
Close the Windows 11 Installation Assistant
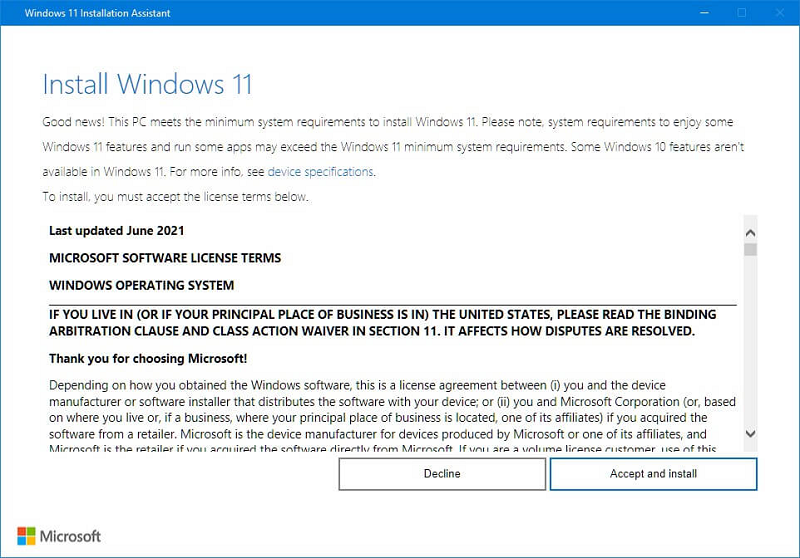[781, 12]
